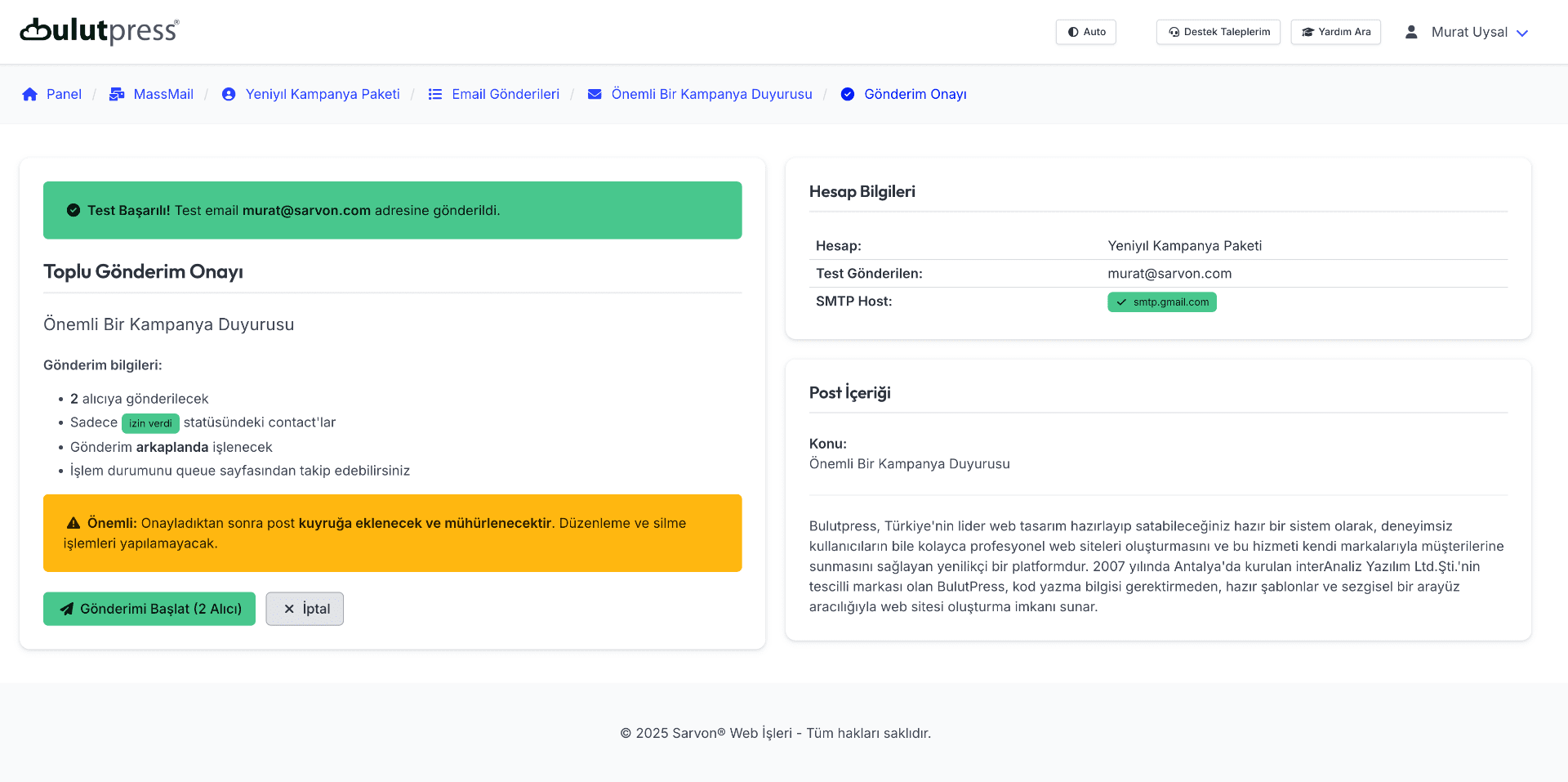This screenshot has height=782, width=1568.
Task: Go to Panel breadcrumb link
Action: tap(64, 94)
